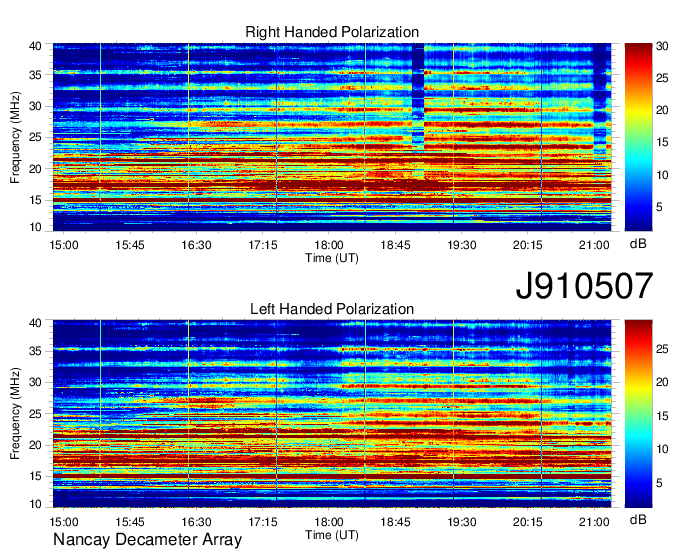Click the 15:00 tick of Left Handed plot

(64, 522)
